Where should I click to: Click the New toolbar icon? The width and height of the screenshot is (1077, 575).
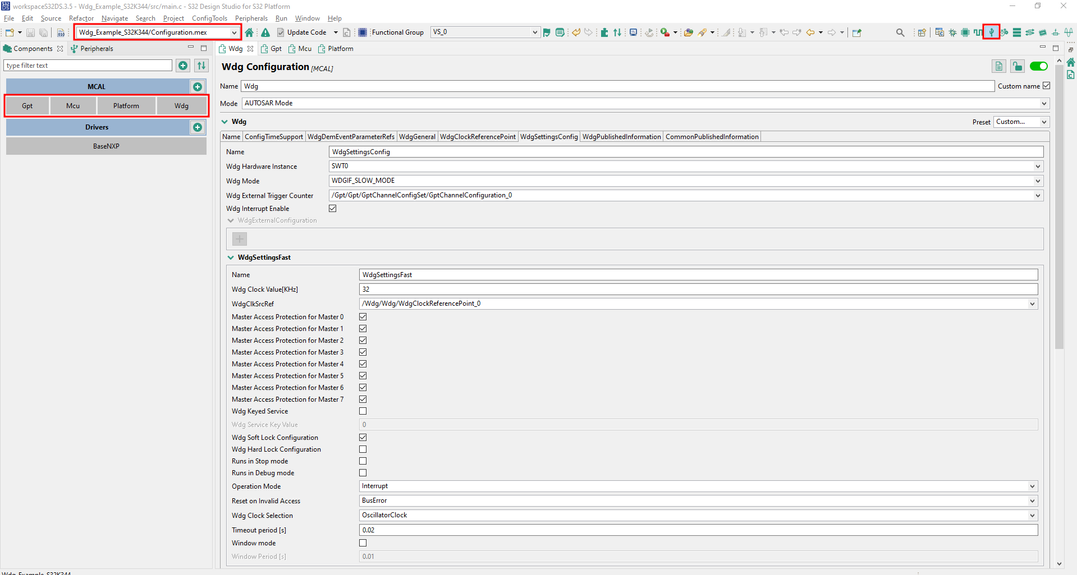[10, 32]
